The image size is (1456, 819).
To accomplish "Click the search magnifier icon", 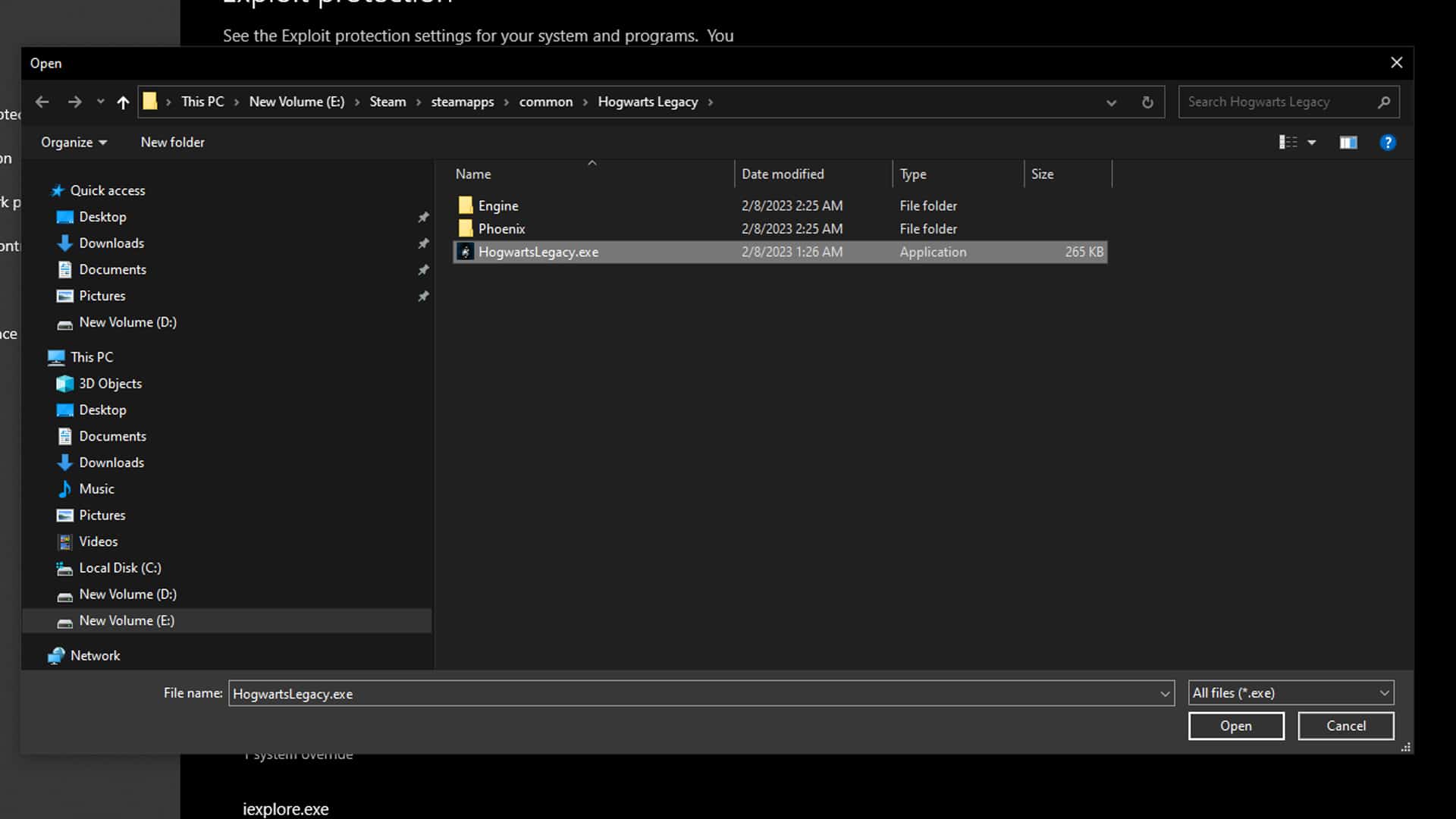I will [1384, 102].
